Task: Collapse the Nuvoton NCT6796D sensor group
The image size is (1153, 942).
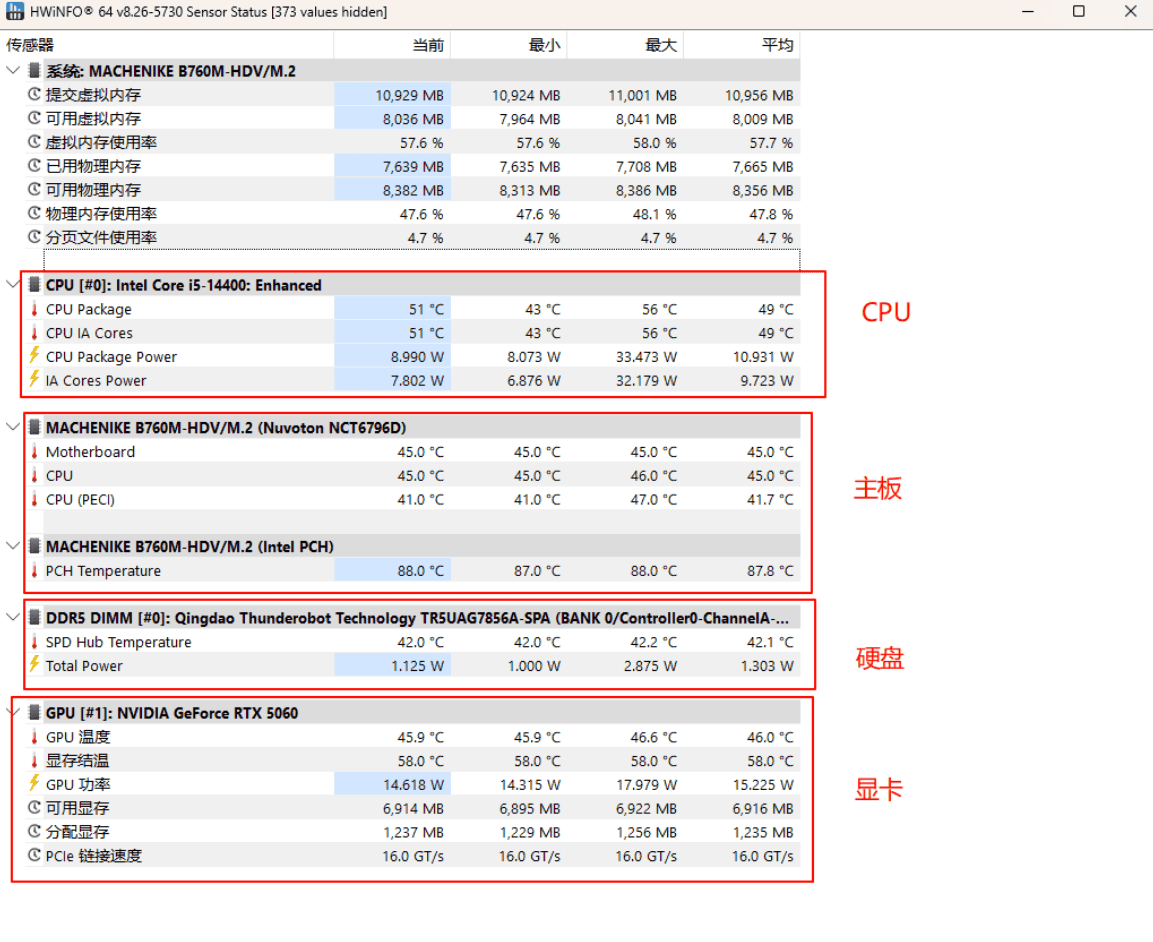Action: point(13,427)
